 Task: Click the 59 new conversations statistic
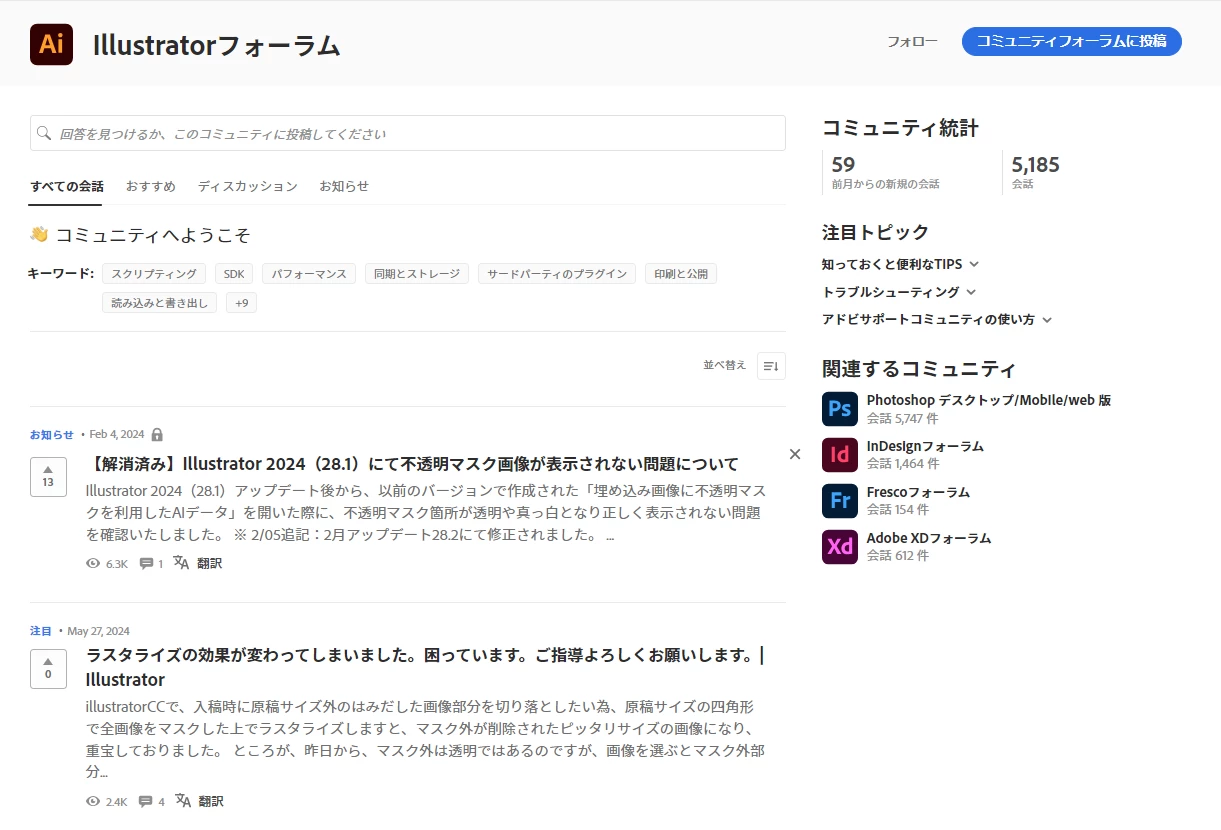tap(843, 165)
